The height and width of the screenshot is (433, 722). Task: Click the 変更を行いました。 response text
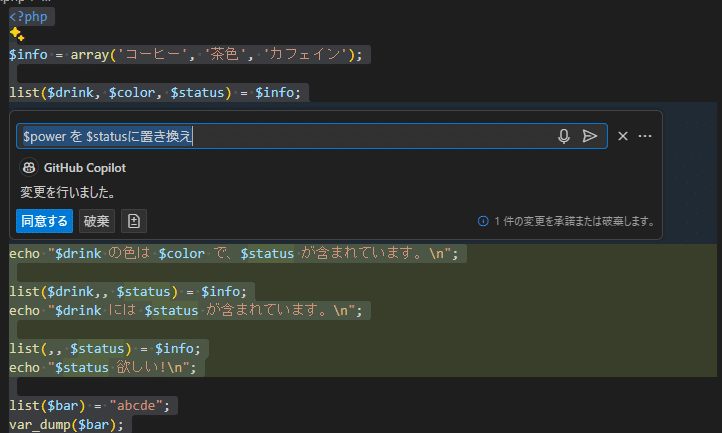[67, 192]
